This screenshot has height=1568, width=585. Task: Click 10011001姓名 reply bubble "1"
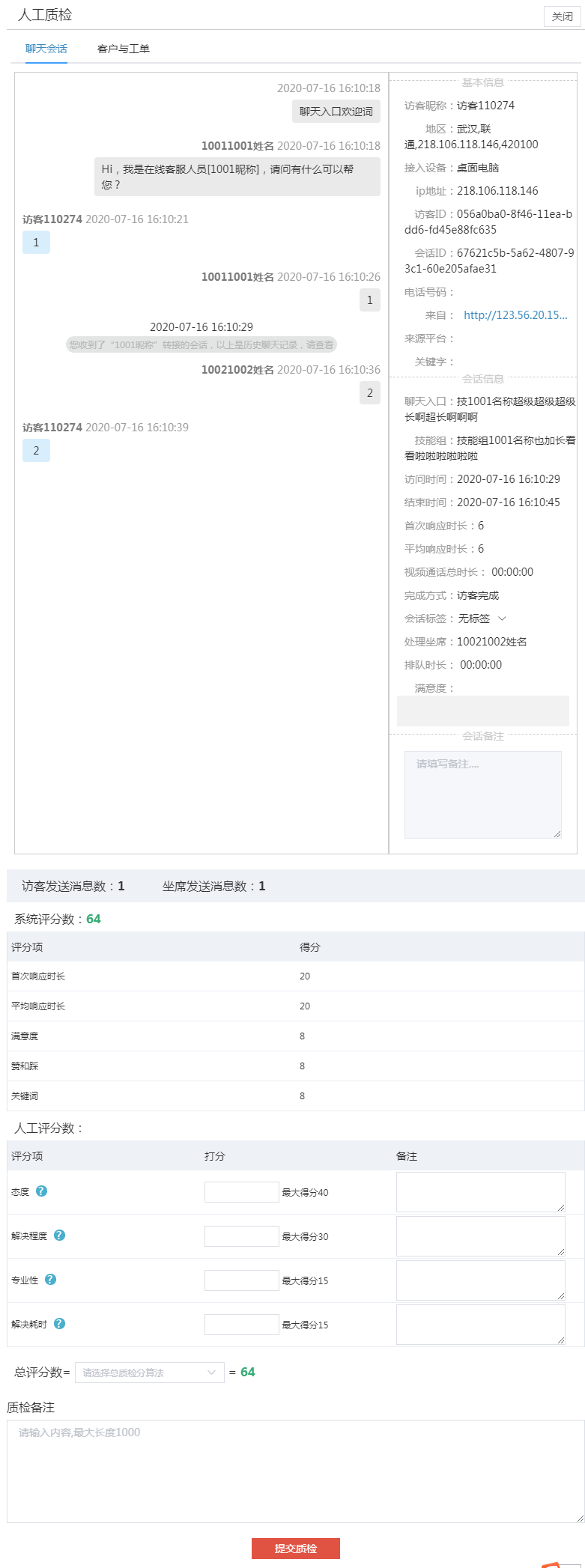[x=370, y=300]
